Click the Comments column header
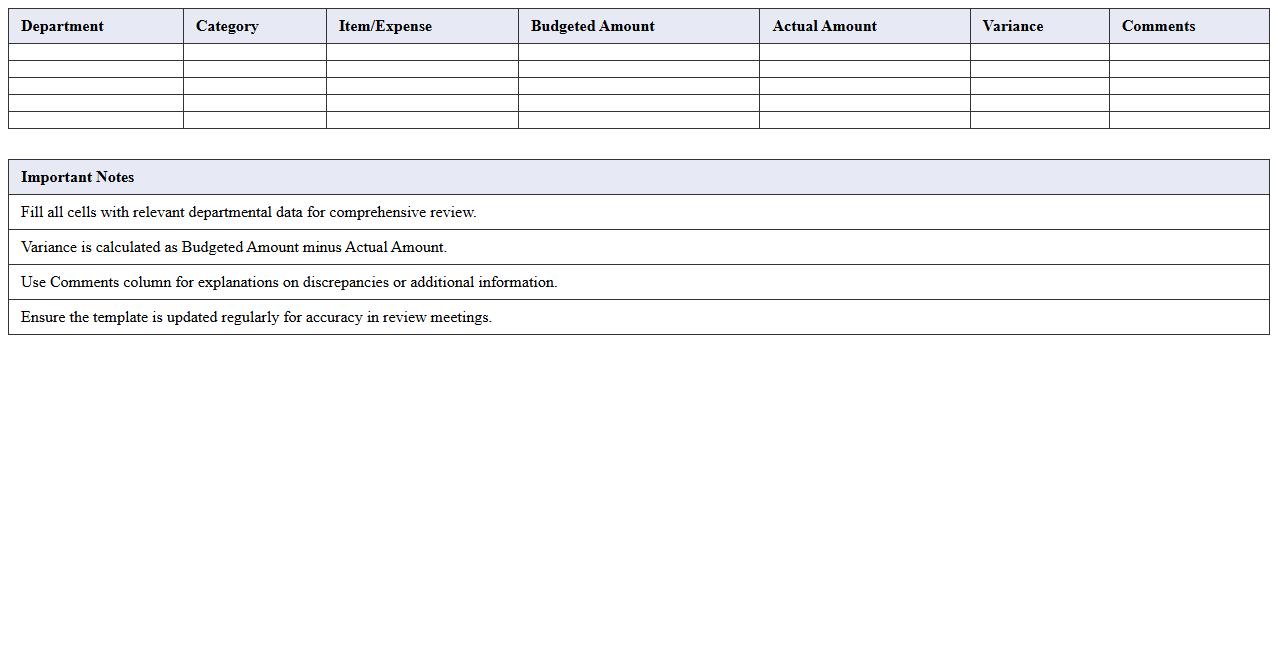 pos(1158,26)
